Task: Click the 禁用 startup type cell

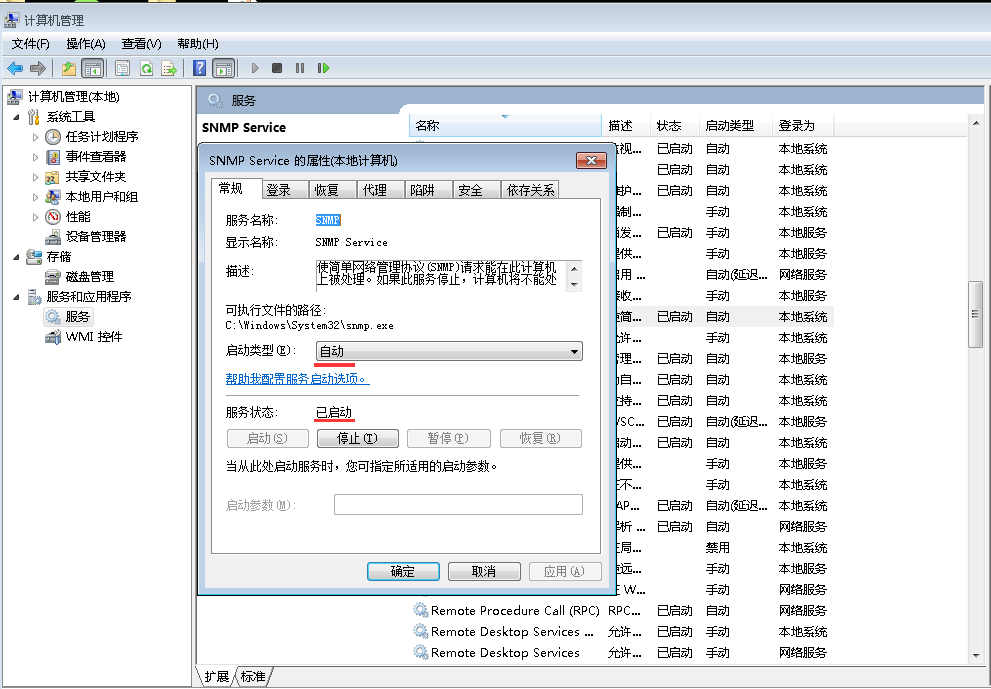Action: (718, 547)
